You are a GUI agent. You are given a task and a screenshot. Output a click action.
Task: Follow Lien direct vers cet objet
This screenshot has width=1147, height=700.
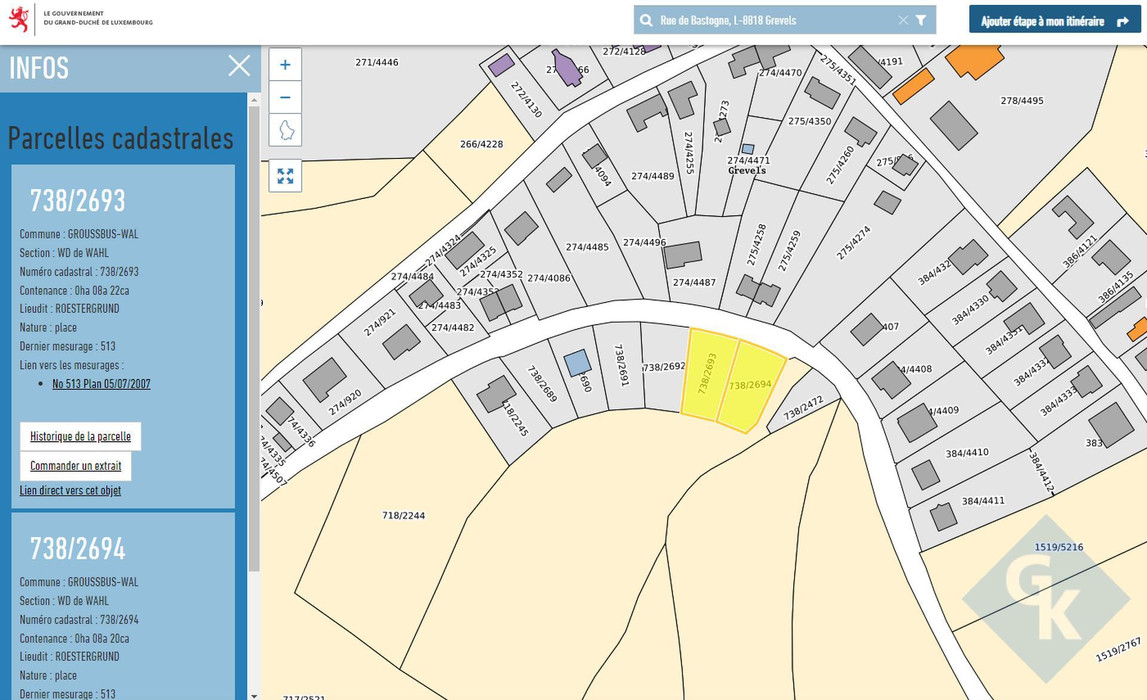(70, 491)
